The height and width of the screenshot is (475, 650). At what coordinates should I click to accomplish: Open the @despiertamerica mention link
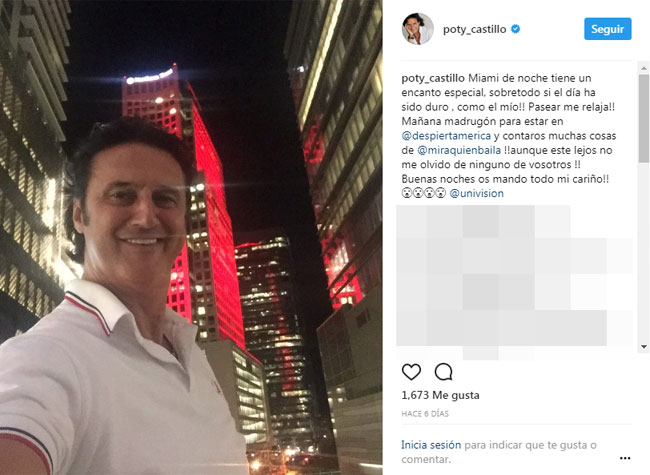446,136
